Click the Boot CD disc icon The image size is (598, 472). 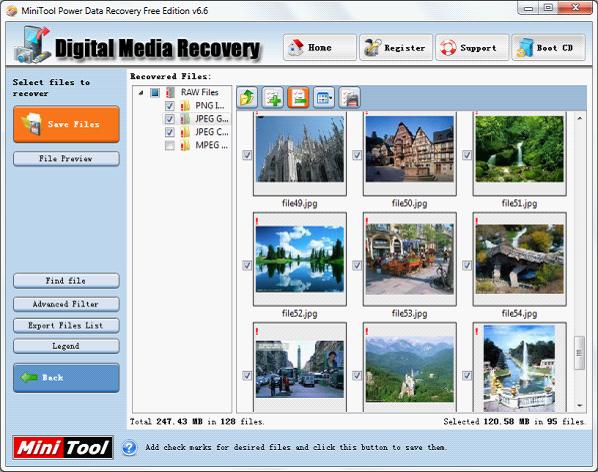point(525,48)
